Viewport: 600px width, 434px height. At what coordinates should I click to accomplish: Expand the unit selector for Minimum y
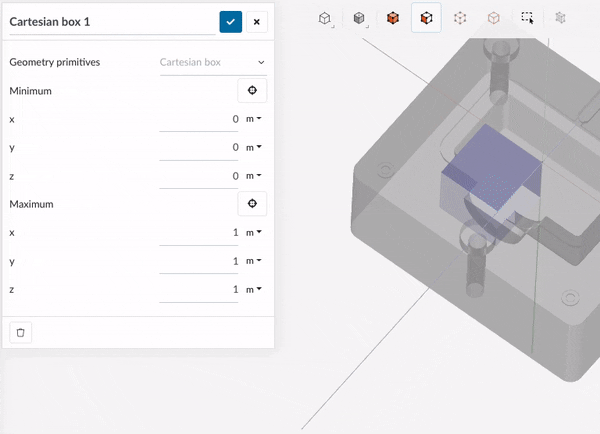click(x=254, y=147)
